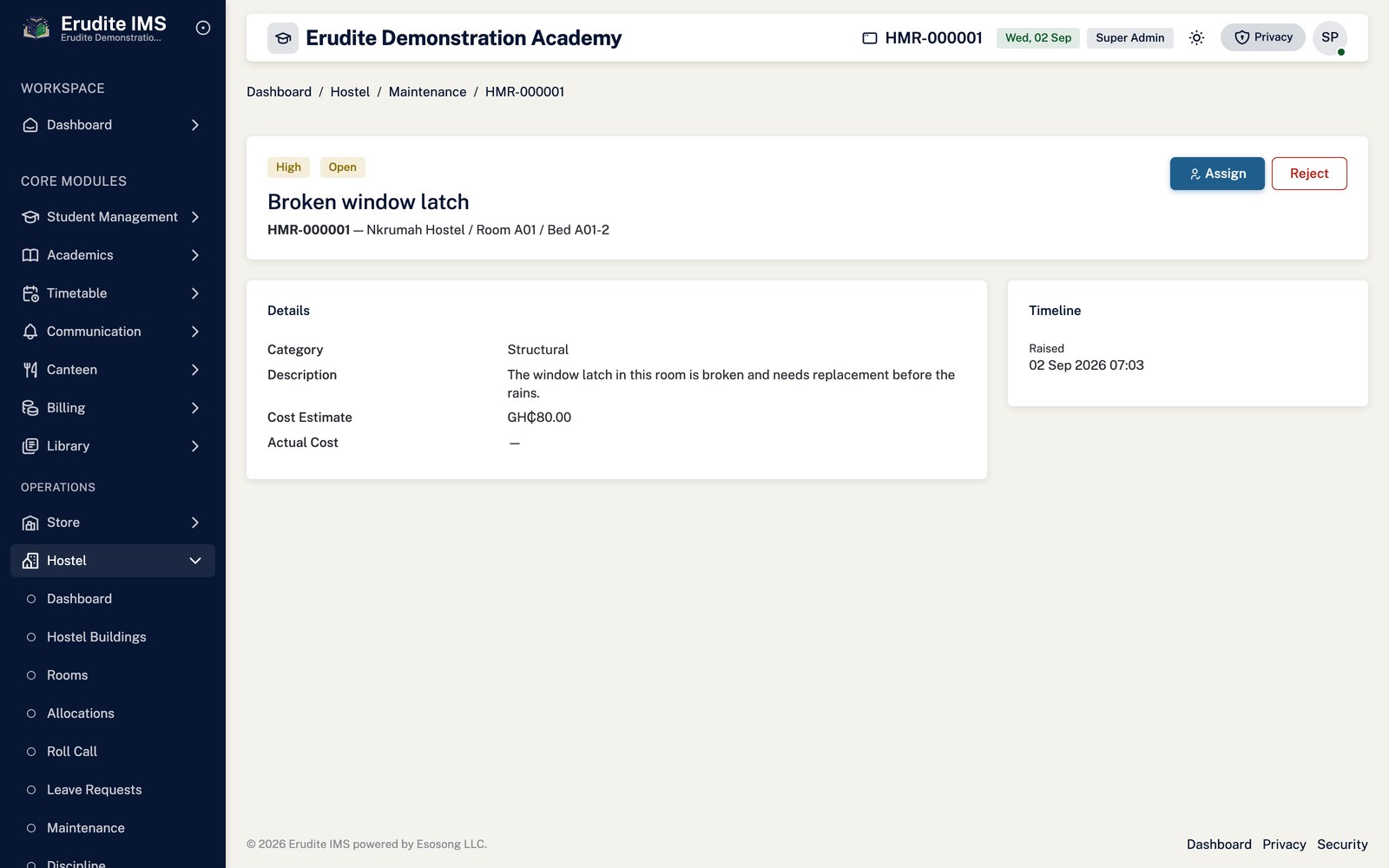The image size is (1389, 868).
Task: Open Privacy link in footer
Action: pos(1284,845)
